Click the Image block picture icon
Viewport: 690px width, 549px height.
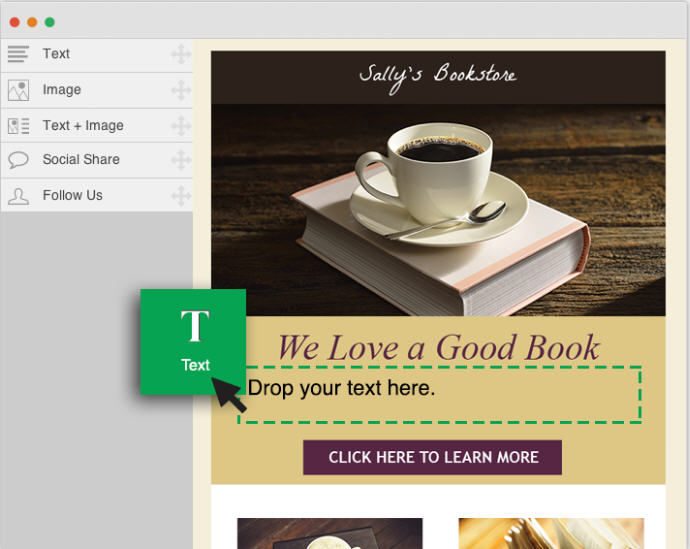(x=18, y=90)
